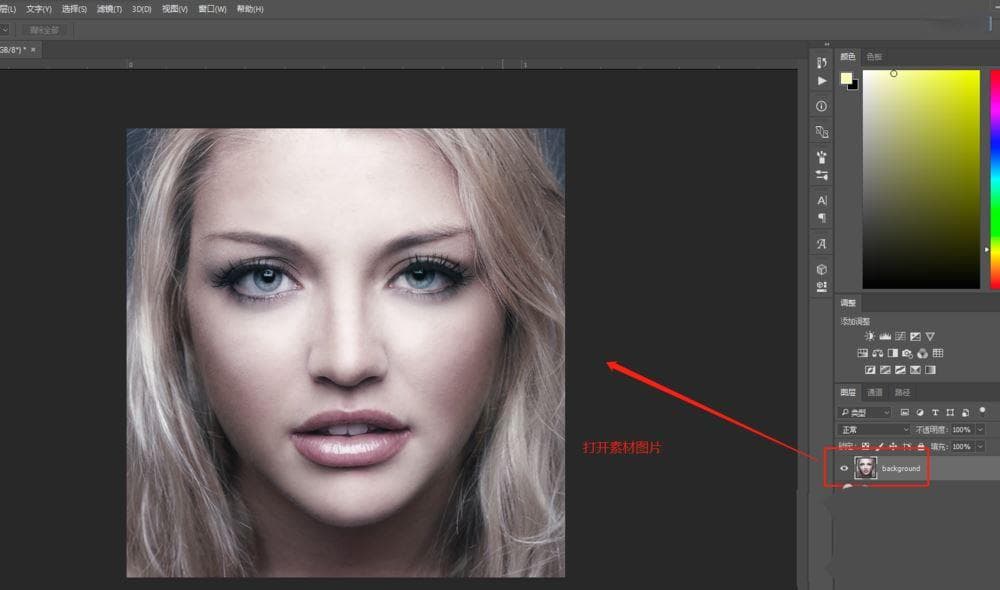Add an Exposure adjustment
Screen dimensions: 1000x590
(915, 336)
